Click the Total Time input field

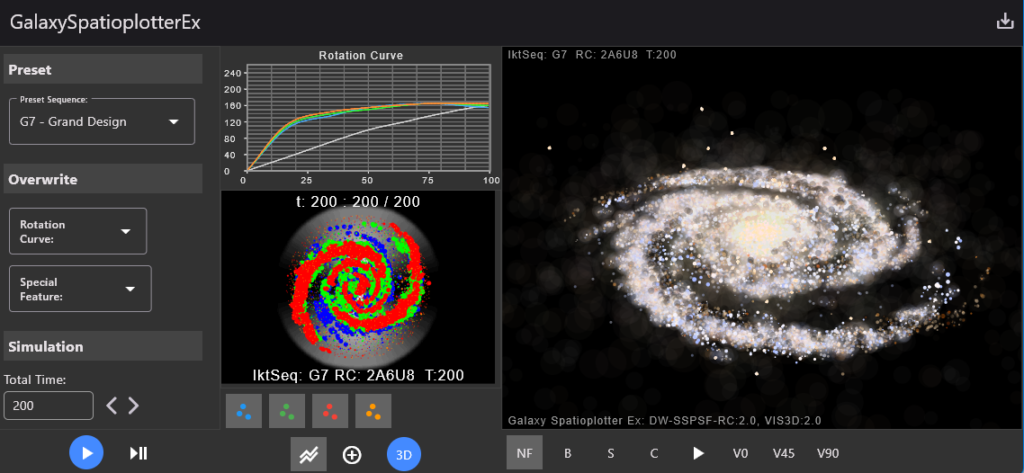click(x=49, y=405)
